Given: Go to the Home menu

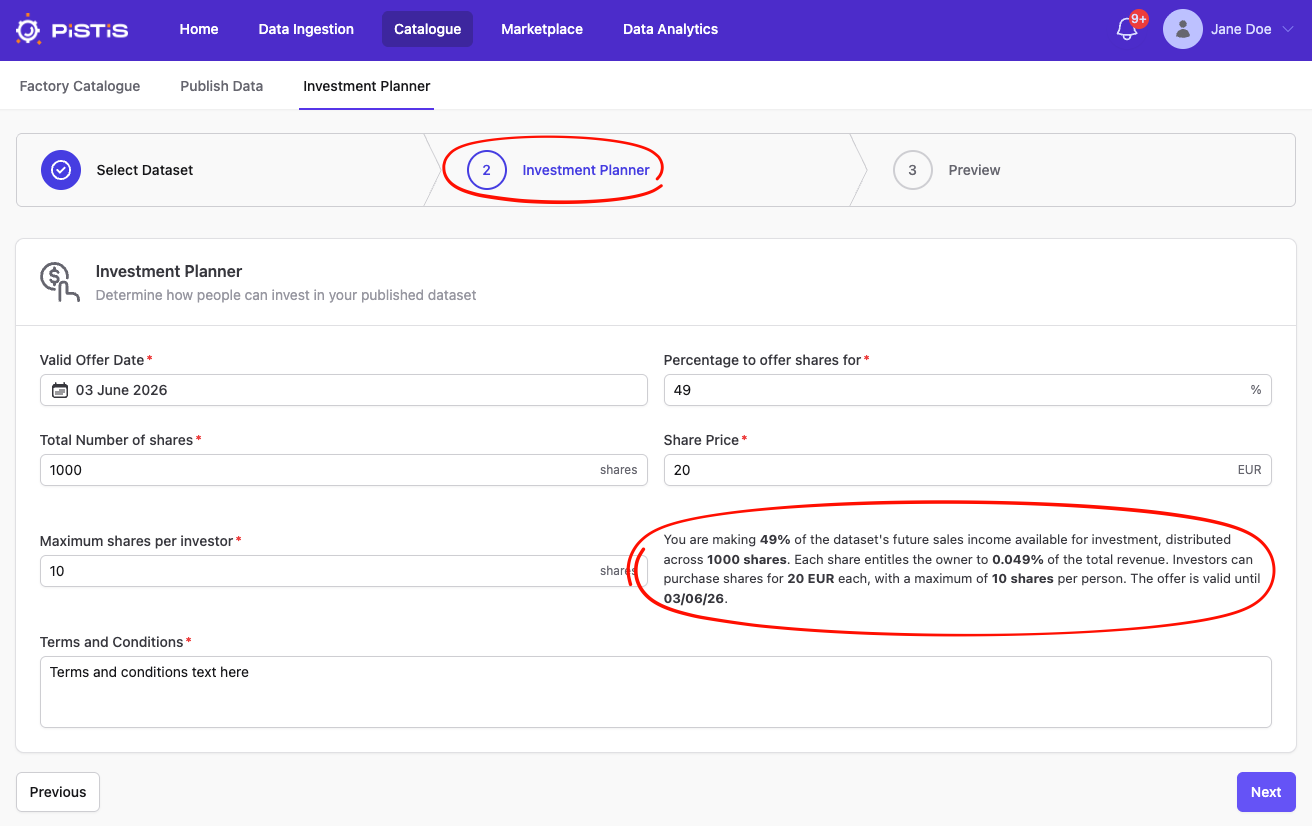Looking at the screenshot, I should [x=199, y=29].
